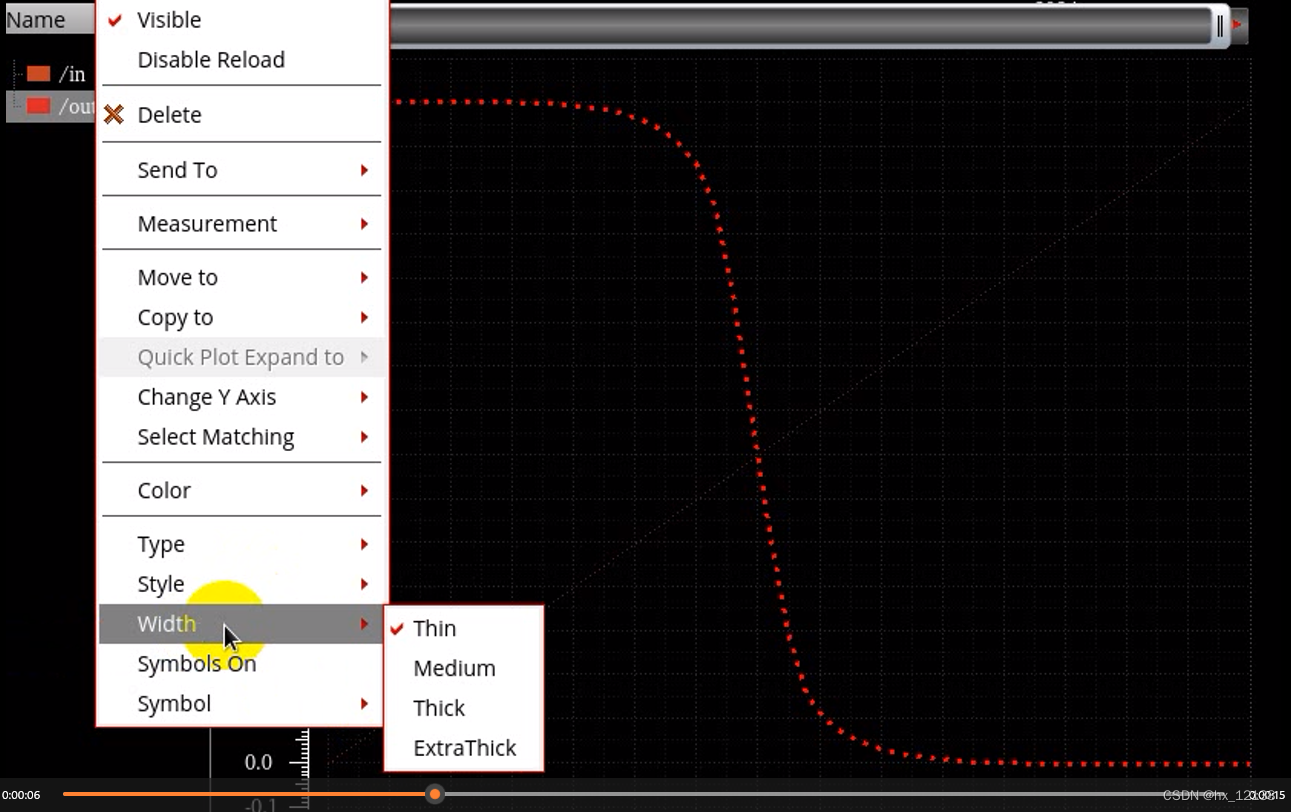Click the Delete entry's red X icon
1291x812 pixels.
point(114,114)
